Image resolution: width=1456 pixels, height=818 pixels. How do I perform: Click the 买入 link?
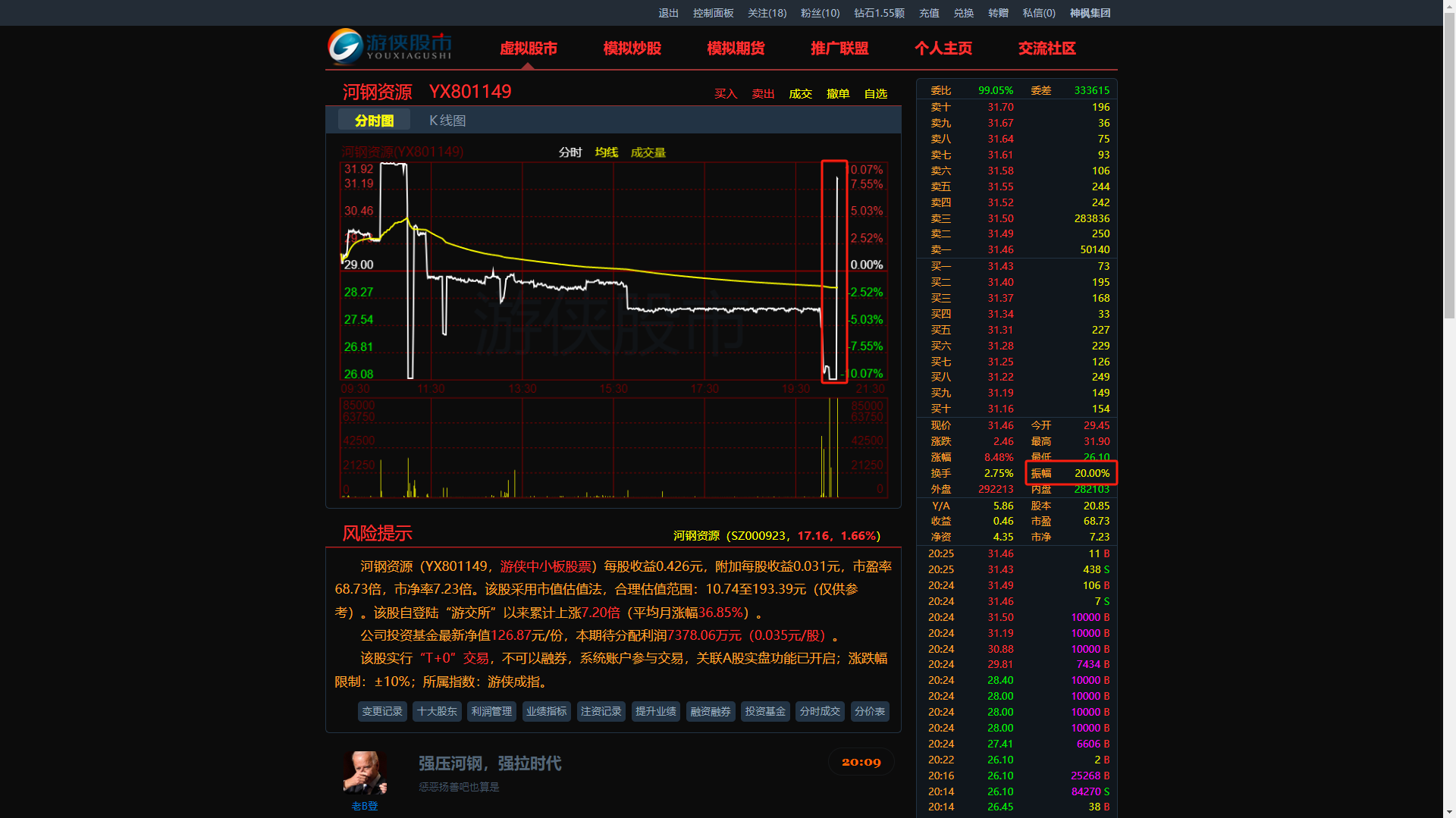point(725,93)
